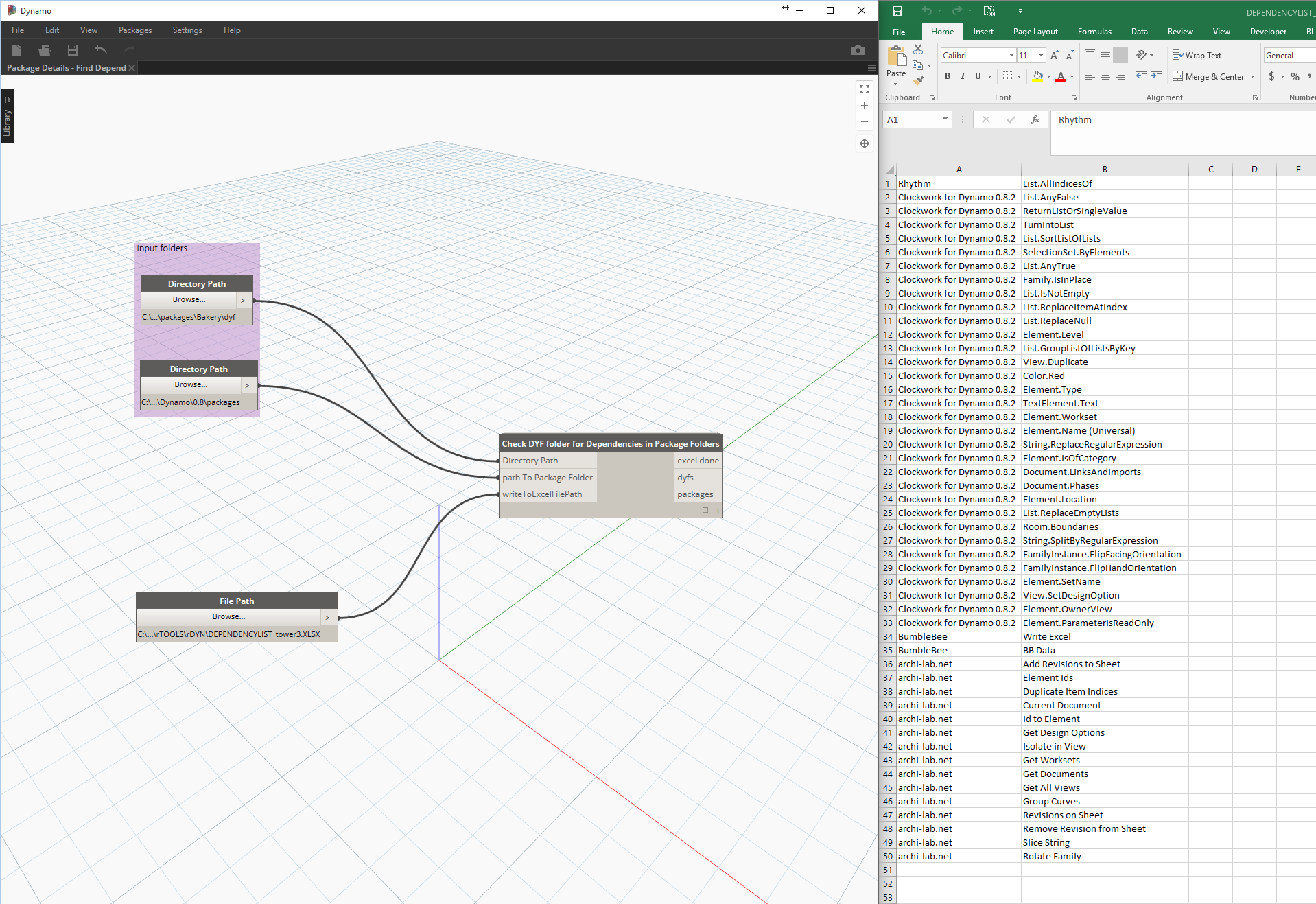Select cell B34 Write Excel
1316x904 pixels.
1105,637
